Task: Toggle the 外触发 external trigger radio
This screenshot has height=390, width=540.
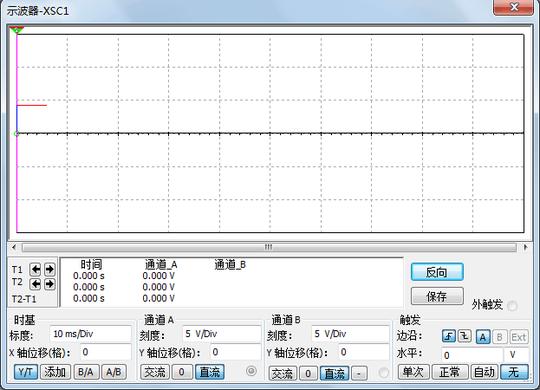Action: tap(512, 306)
